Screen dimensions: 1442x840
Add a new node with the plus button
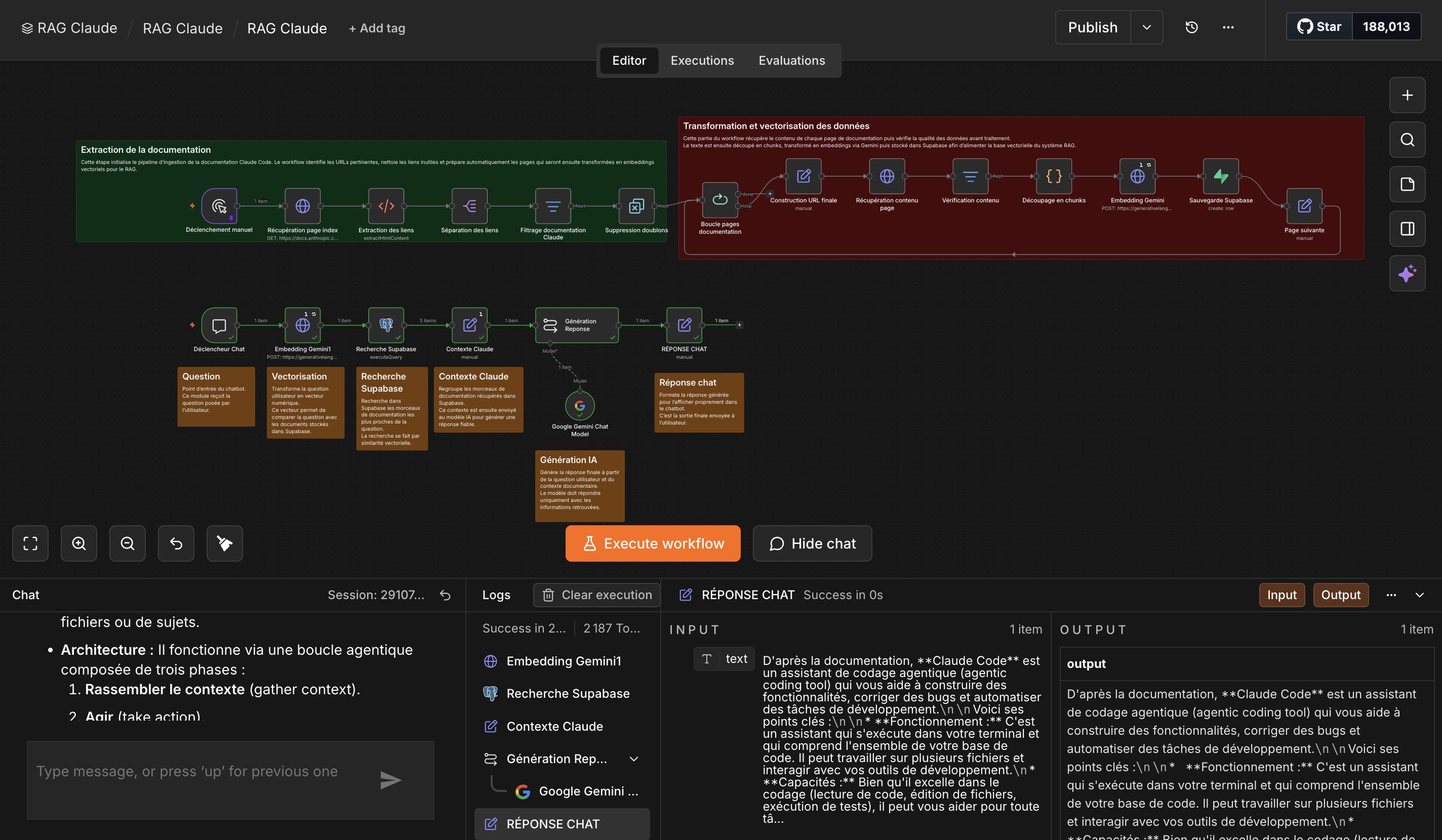click(x=1408, y=95)
